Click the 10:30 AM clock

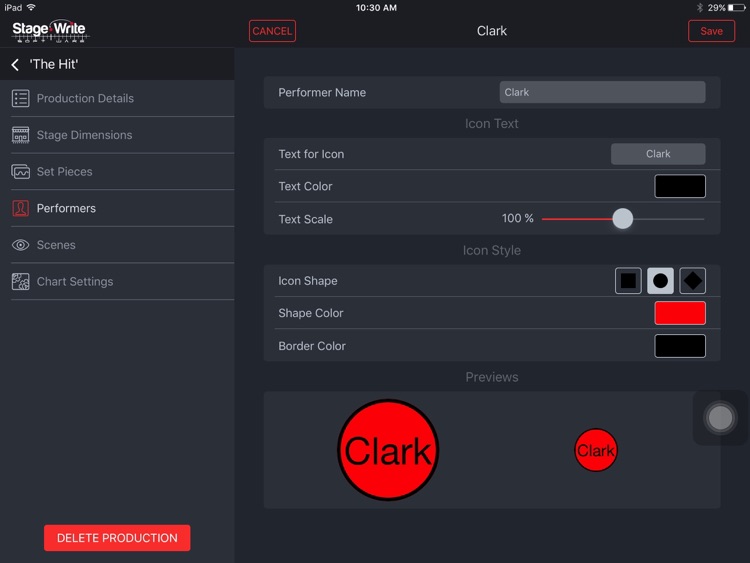pyautogui.click(x=376, y=8)
